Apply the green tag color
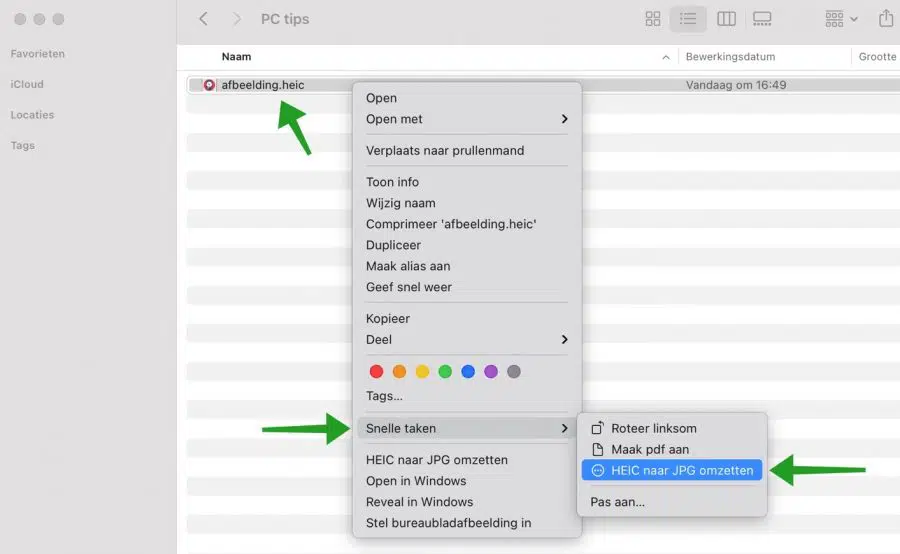This screenshot has height=554, width=900. click(445, 371)
